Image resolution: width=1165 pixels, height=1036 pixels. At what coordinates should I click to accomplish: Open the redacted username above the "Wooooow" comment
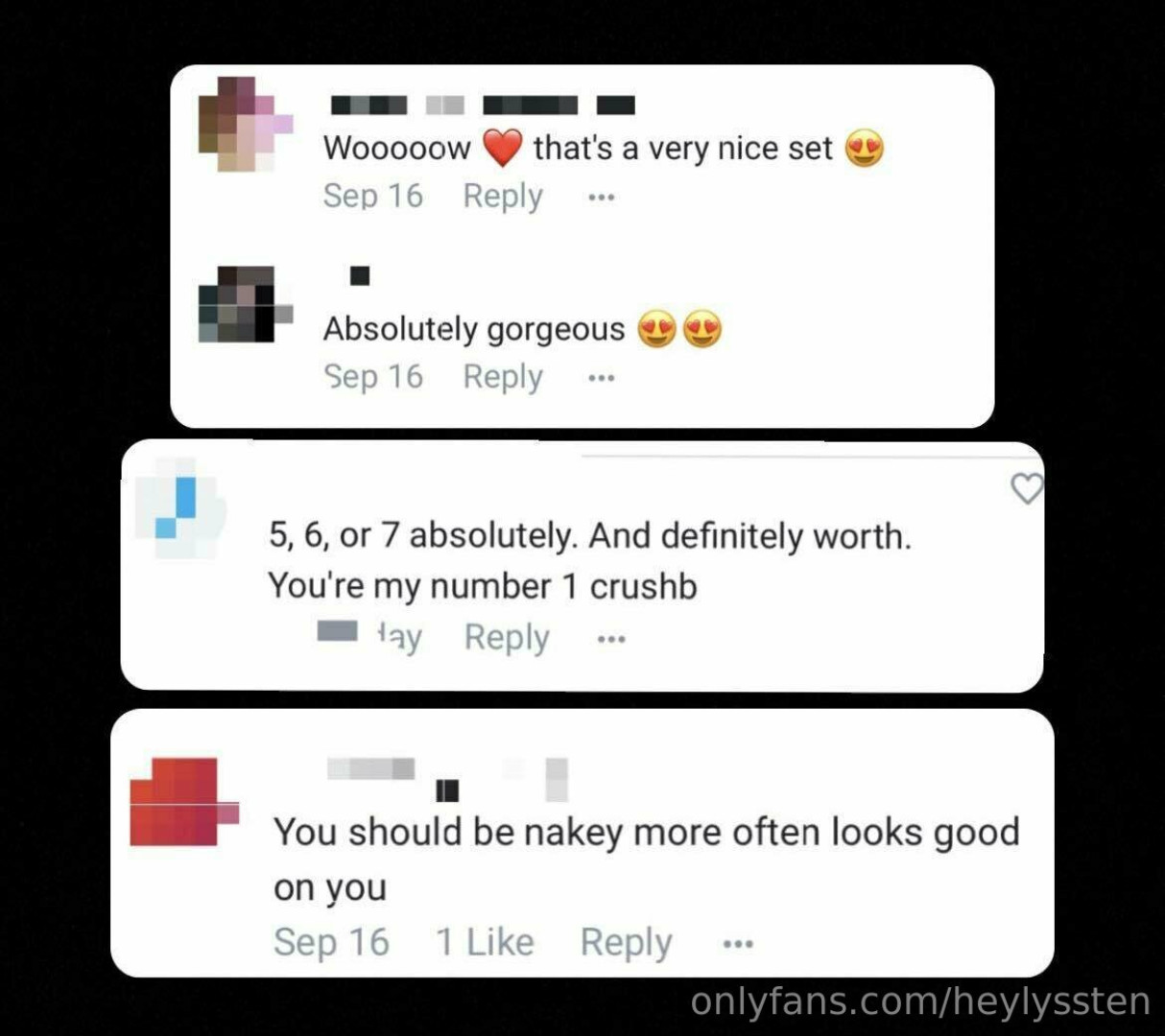(x=483, y=106)
